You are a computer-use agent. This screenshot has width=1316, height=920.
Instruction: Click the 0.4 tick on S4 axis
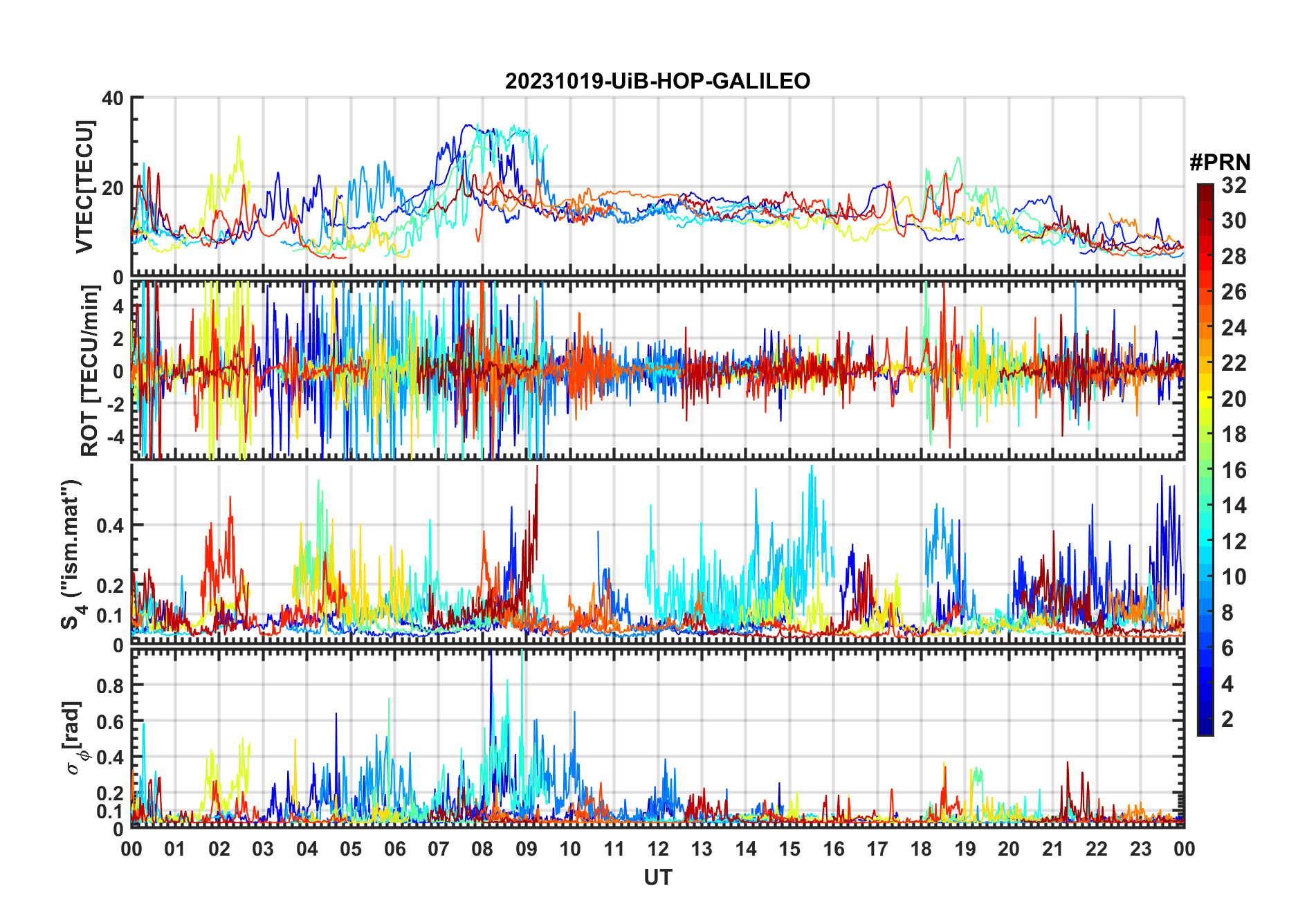(110, 525)
